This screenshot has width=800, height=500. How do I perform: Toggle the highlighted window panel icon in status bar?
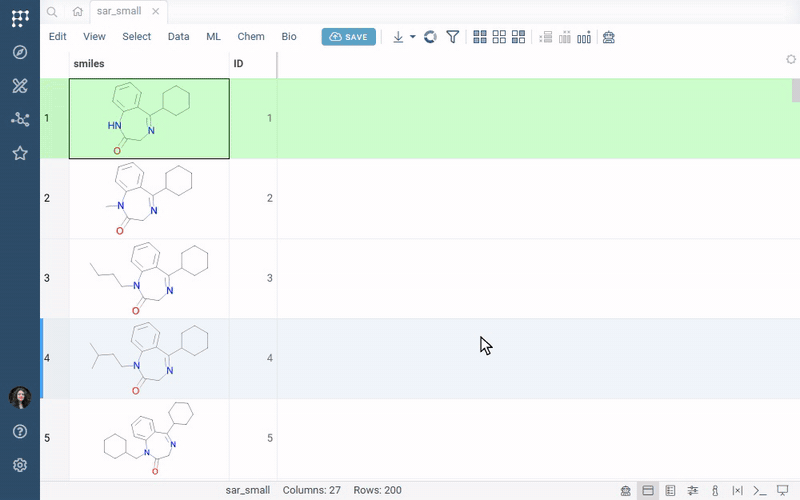648,491
